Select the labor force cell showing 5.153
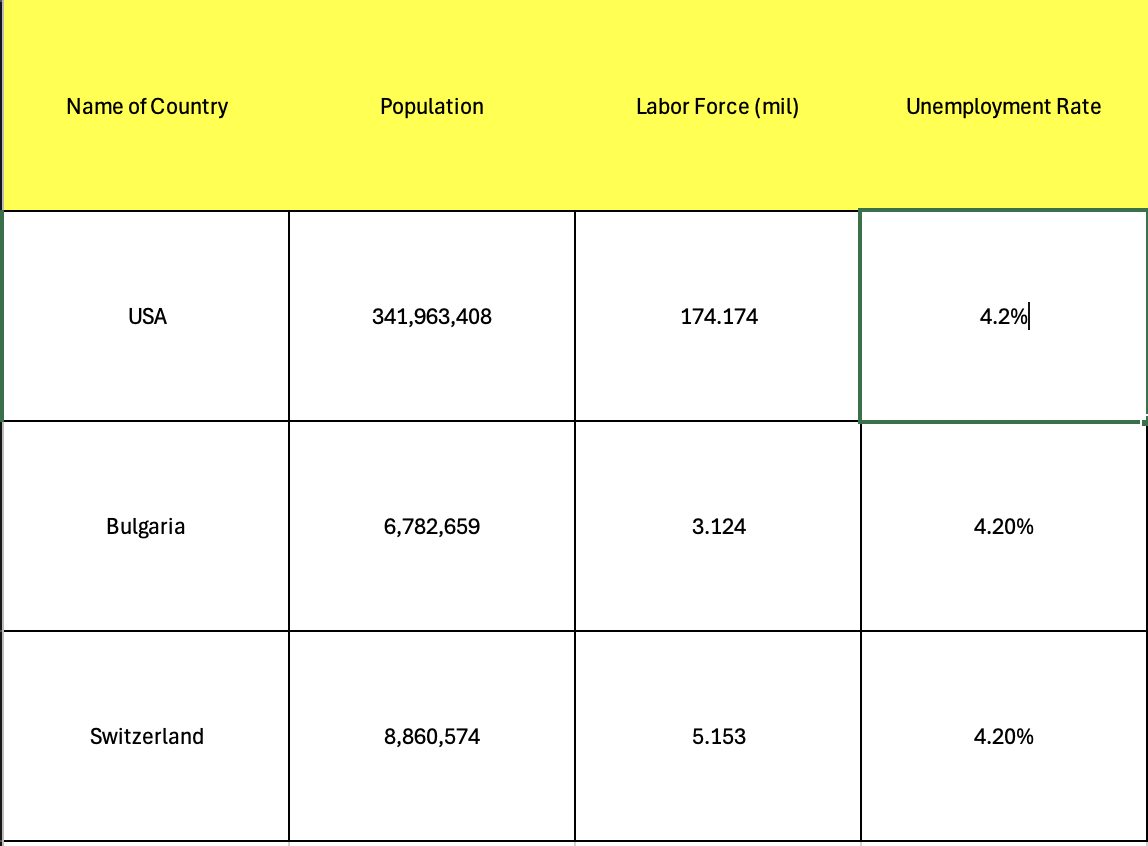This screenshot has height=846, width=1148. point(717,737)
